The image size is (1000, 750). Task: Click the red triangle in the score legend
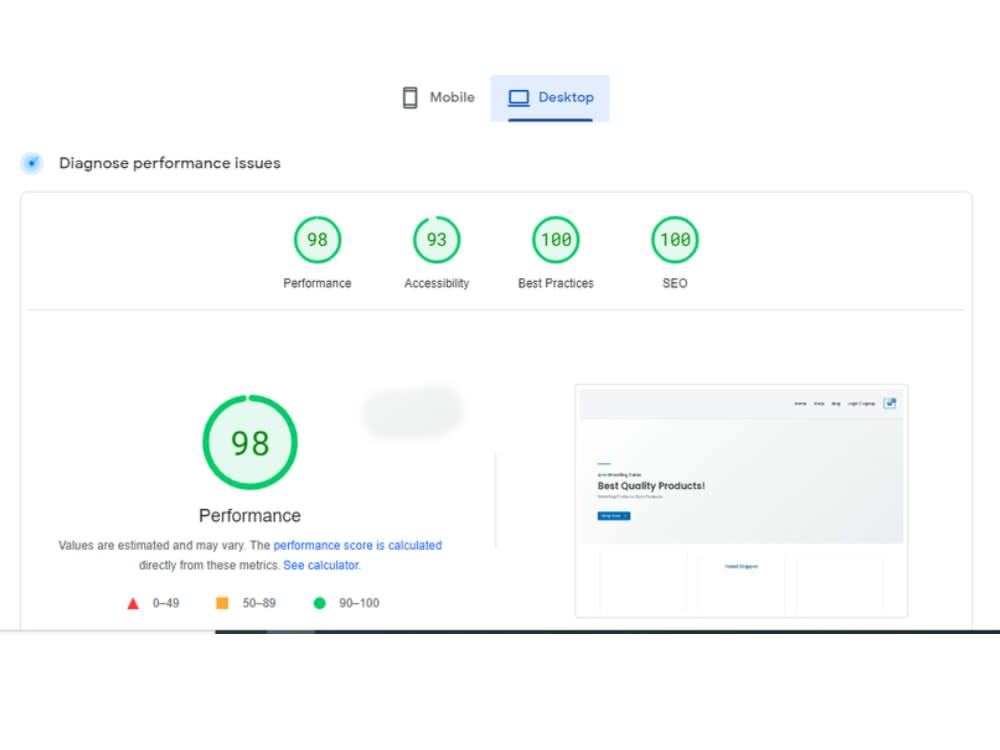click(133, 603)
